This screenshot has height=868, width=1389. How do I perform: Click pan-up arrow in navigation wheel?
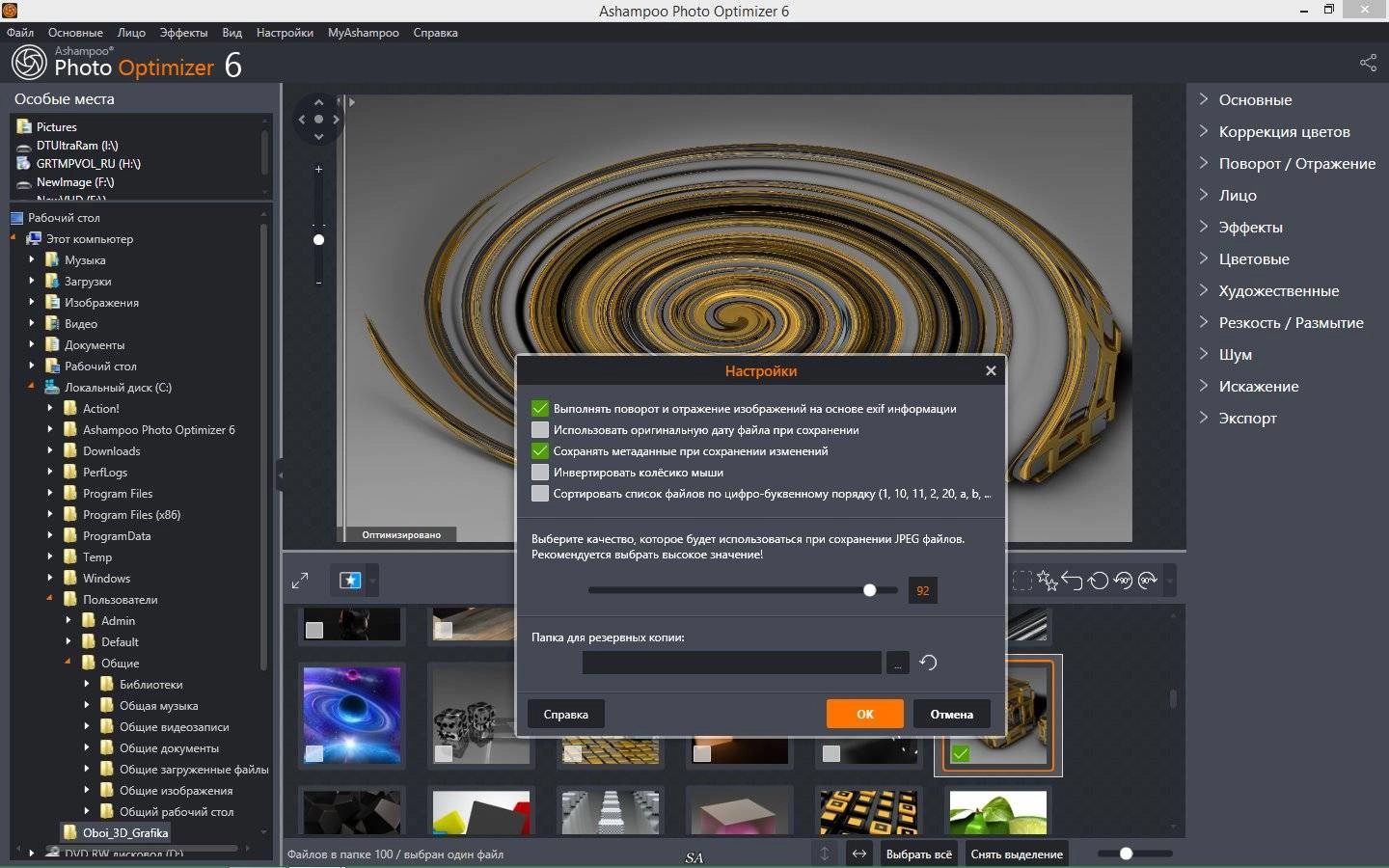(x=318, y=102)
